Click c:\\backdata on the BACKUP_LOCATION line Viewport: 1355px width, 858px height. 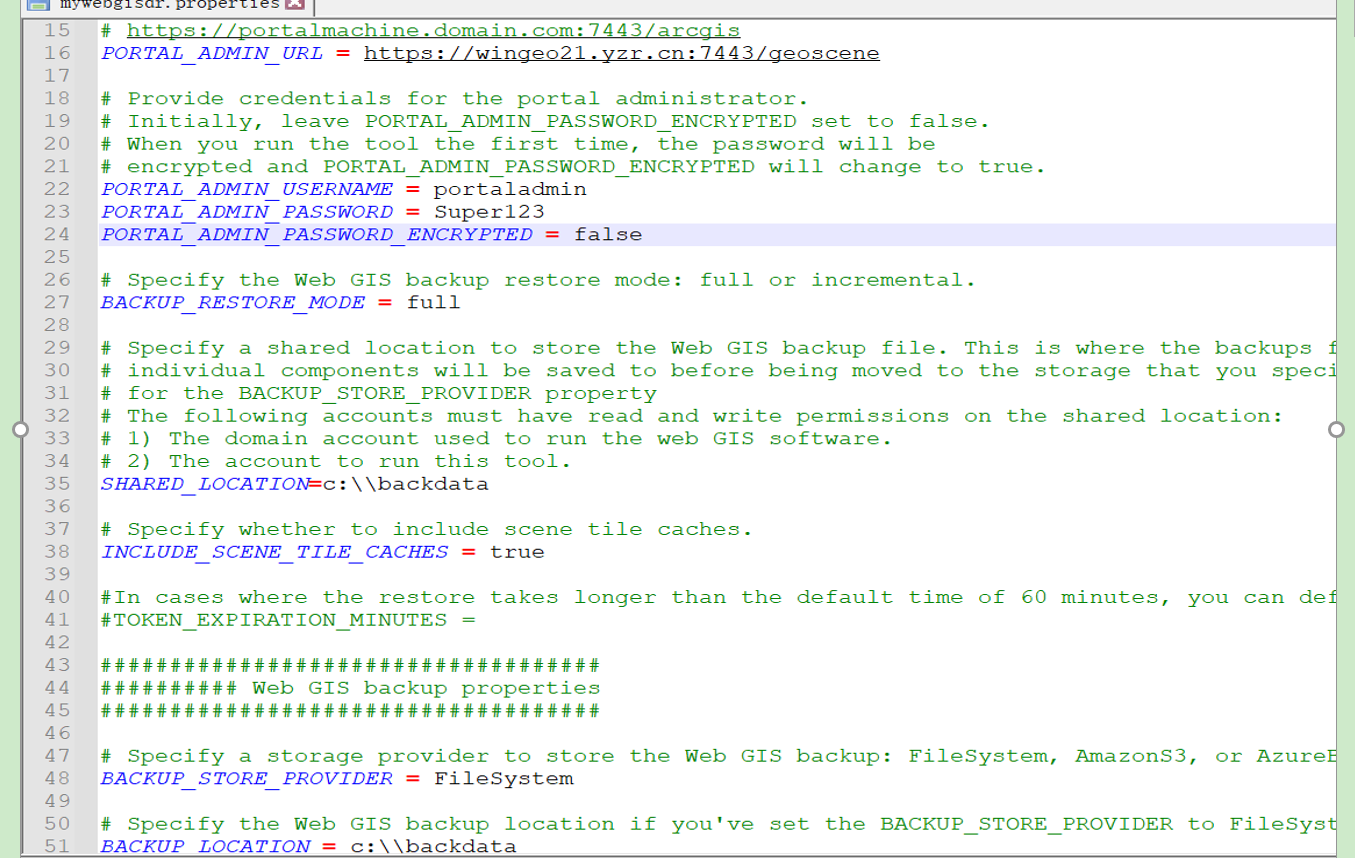pyautogui.click(x=433, y=846)
